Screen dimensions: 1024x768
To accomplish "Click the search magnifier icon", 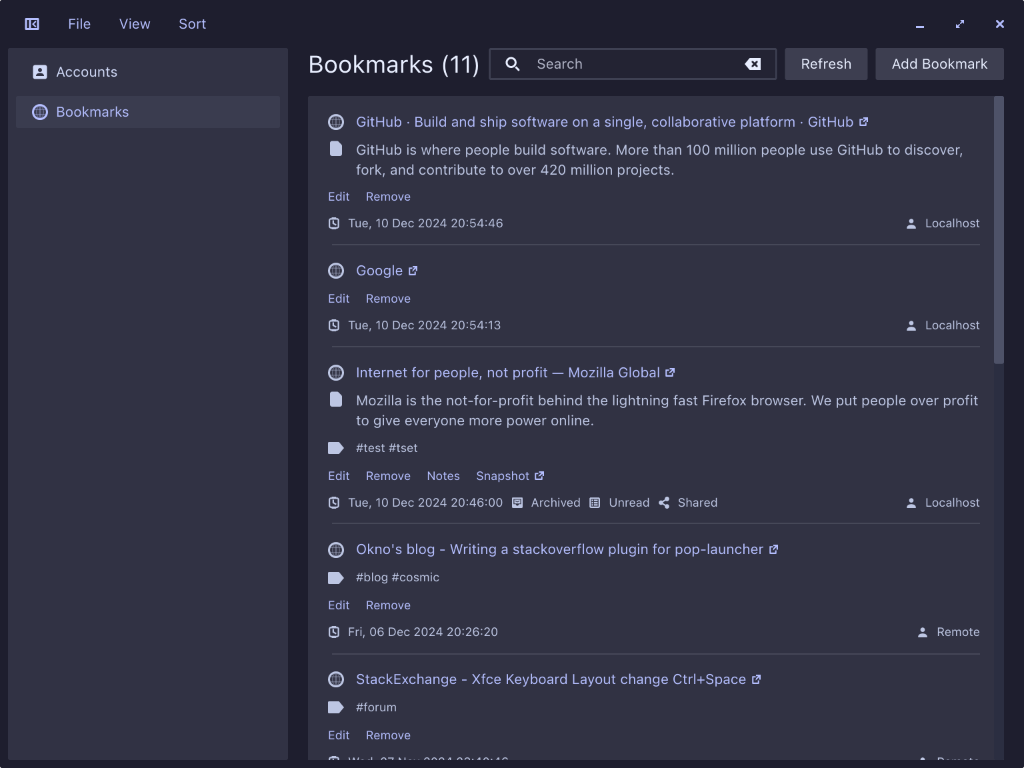I will pos(513,64).
